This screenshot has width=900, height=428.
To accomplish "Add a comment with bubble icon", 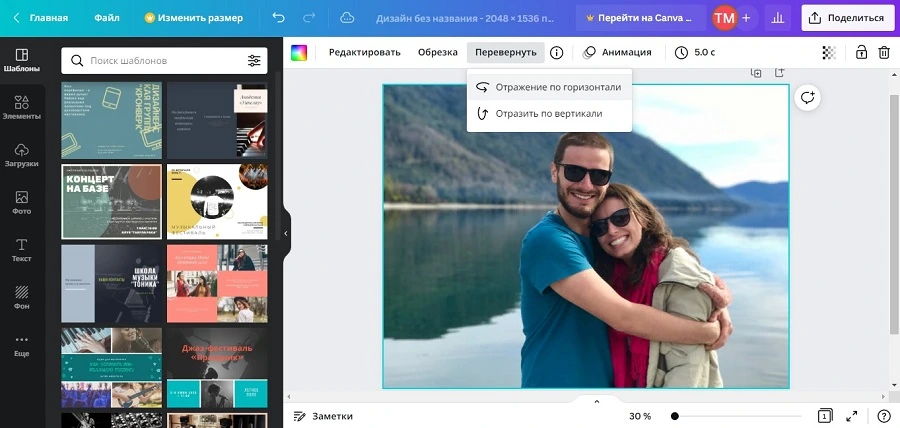I will (808, 98).
